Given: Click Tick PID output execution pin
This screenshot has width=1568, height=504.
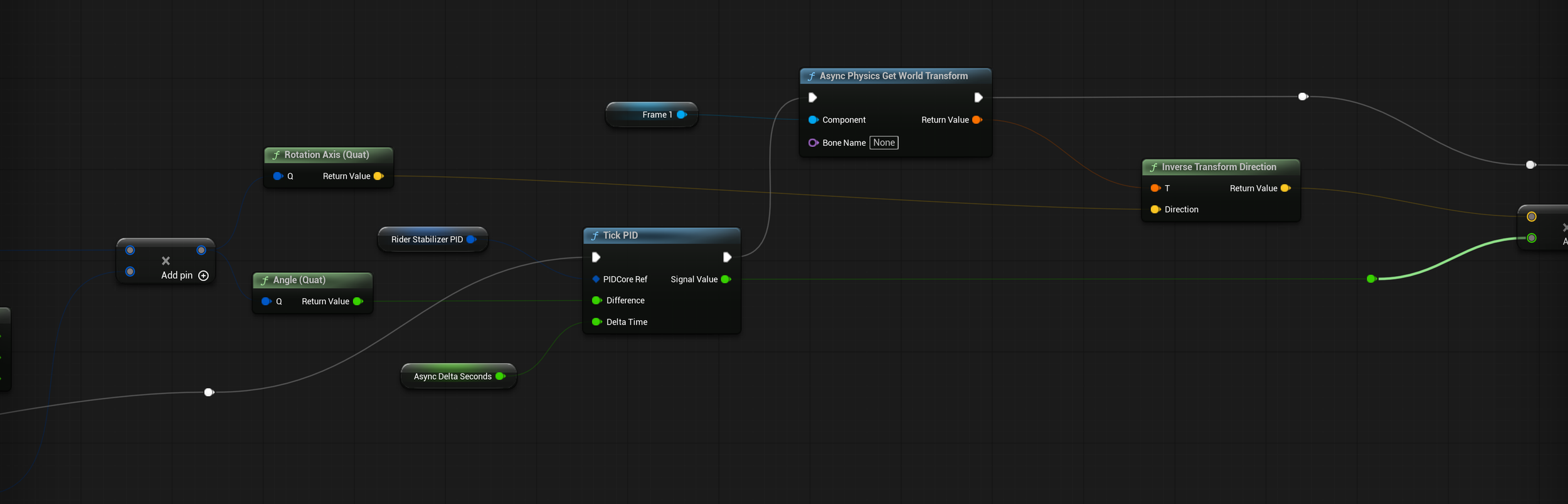Looking at the screenshot, I should [x=727, y=257].
